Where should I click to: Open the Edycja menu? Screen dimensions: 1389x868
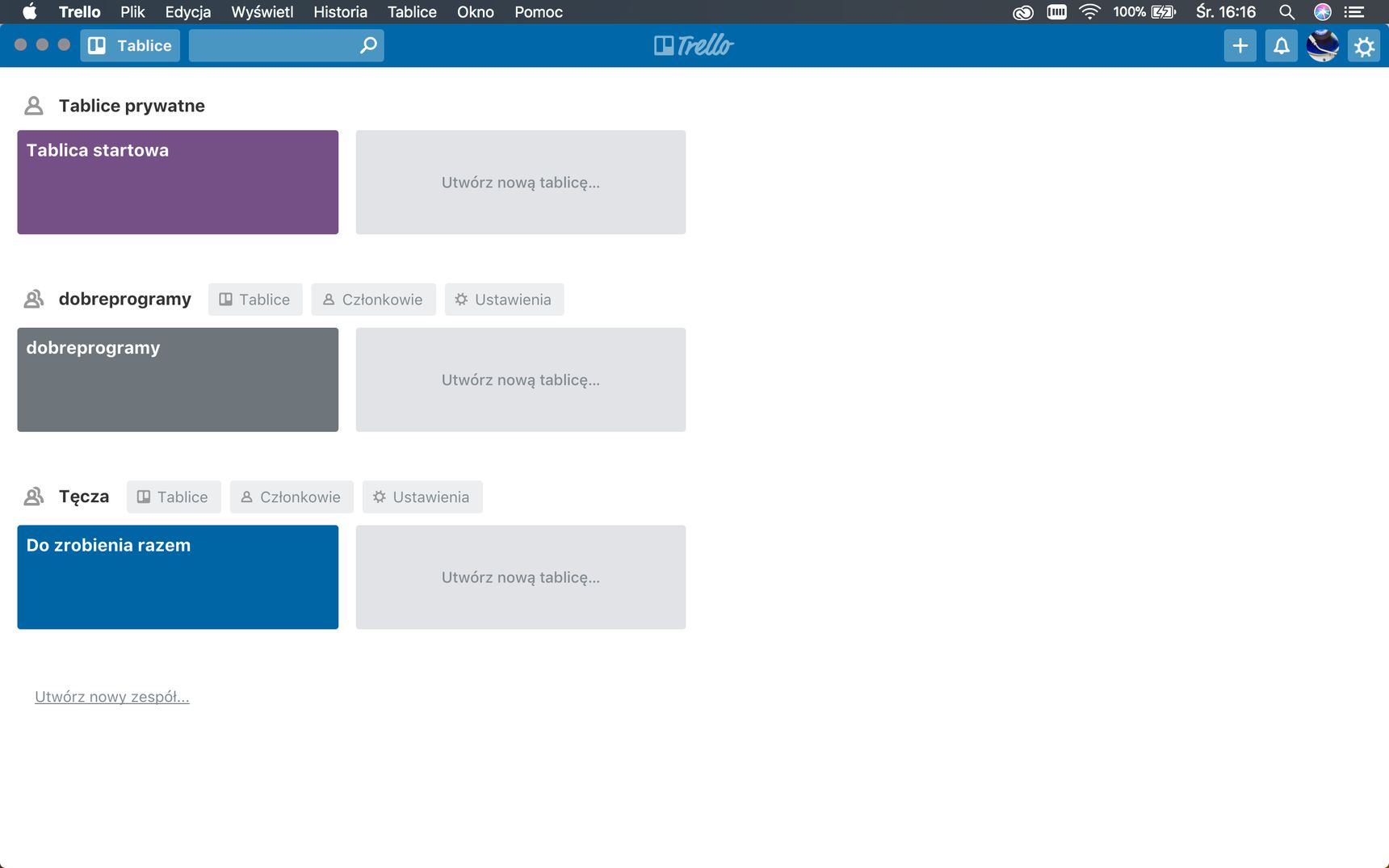pyautogui.click(x=188, y=11)
